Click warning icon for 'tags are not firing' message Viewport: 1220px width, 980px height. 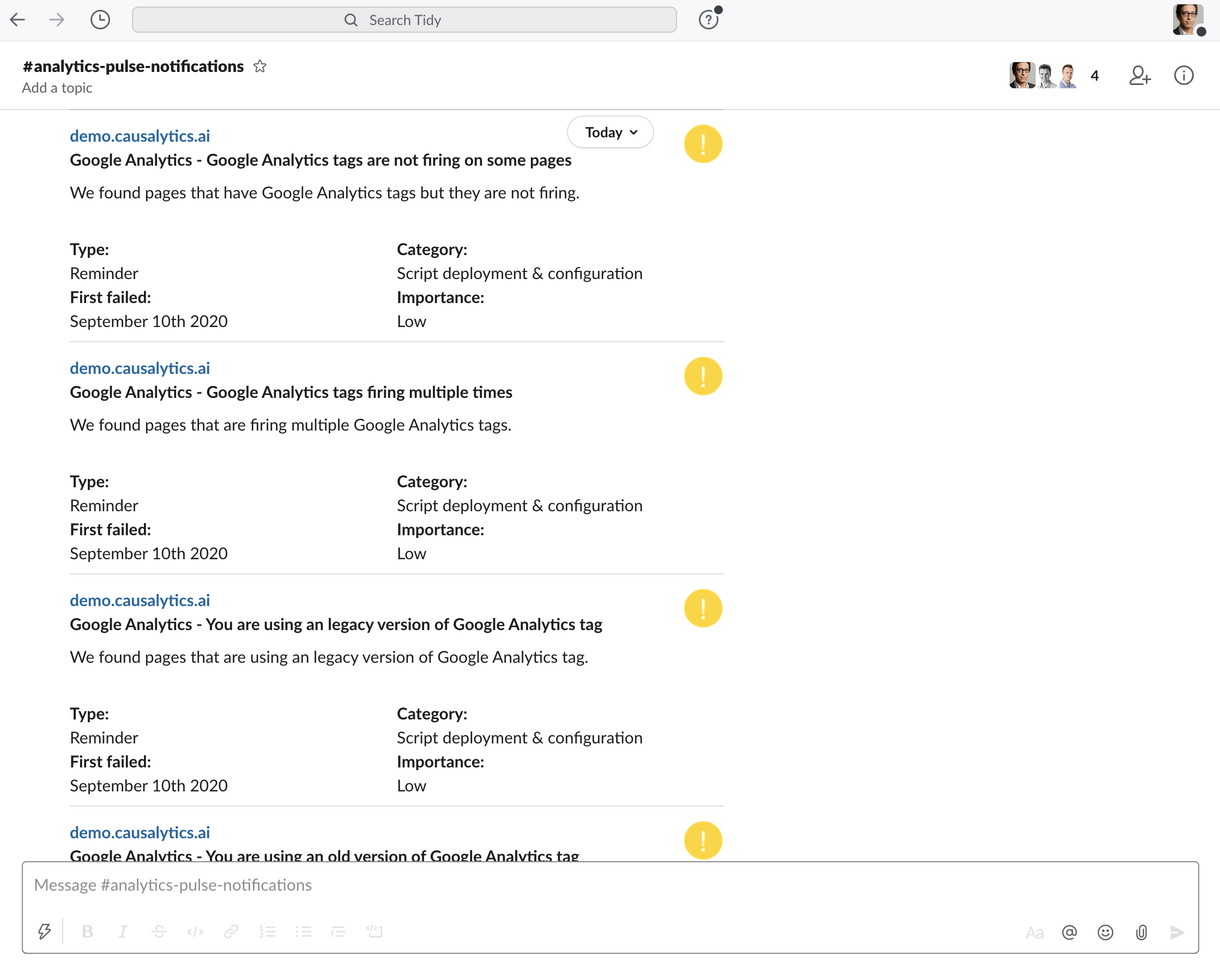point(703,144)
